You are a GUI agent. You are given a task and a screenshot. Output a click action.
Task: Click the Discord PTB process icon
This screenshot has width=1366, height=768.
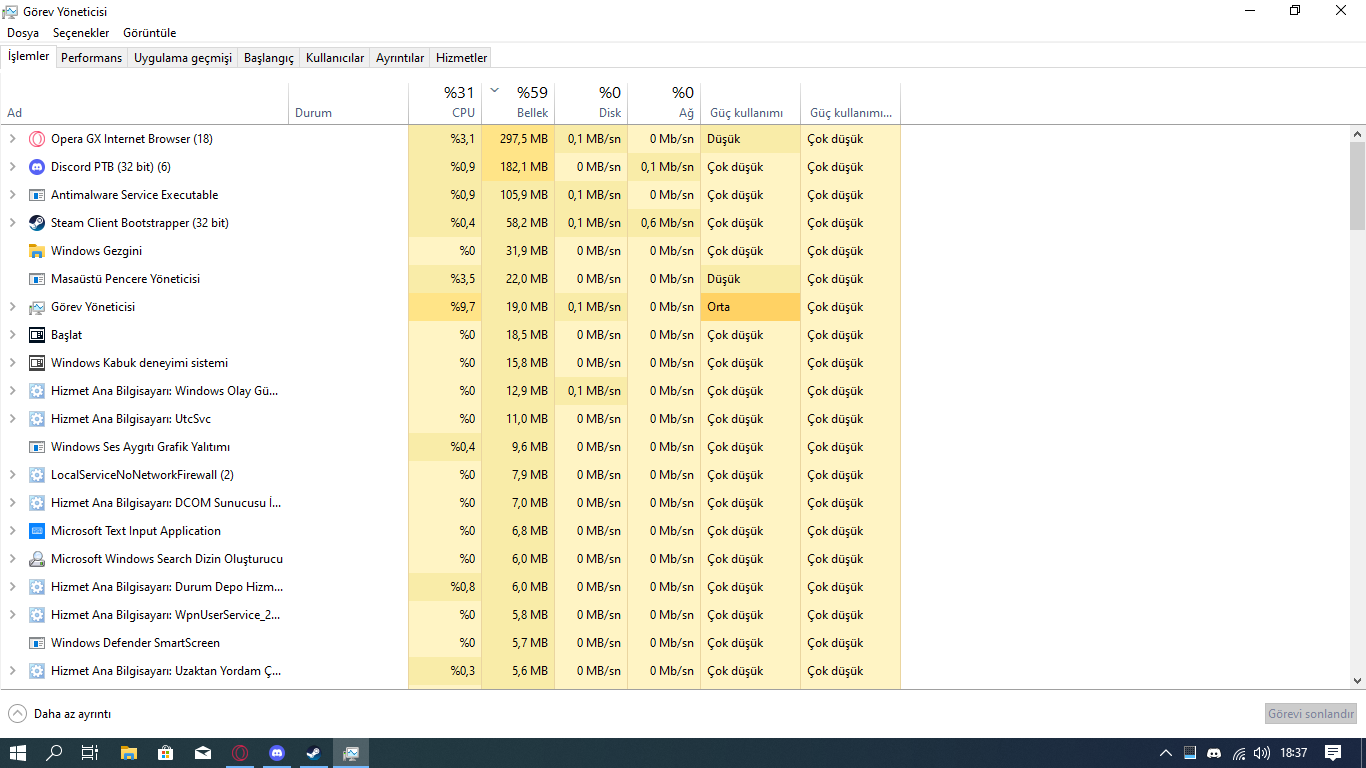pyautogui.click(x=37, y=167)
